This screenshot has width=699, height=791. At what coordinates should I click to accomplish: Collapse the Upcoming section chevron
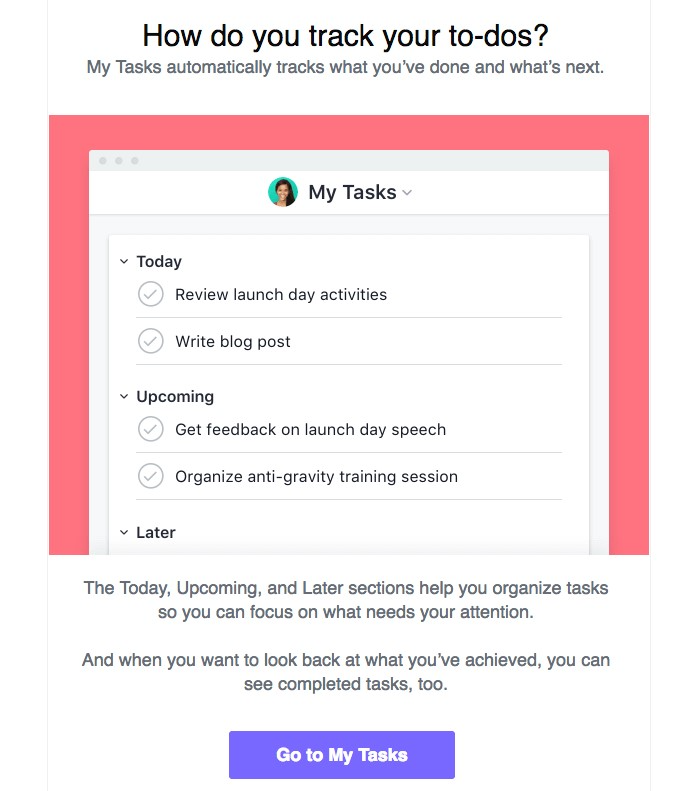124,397
